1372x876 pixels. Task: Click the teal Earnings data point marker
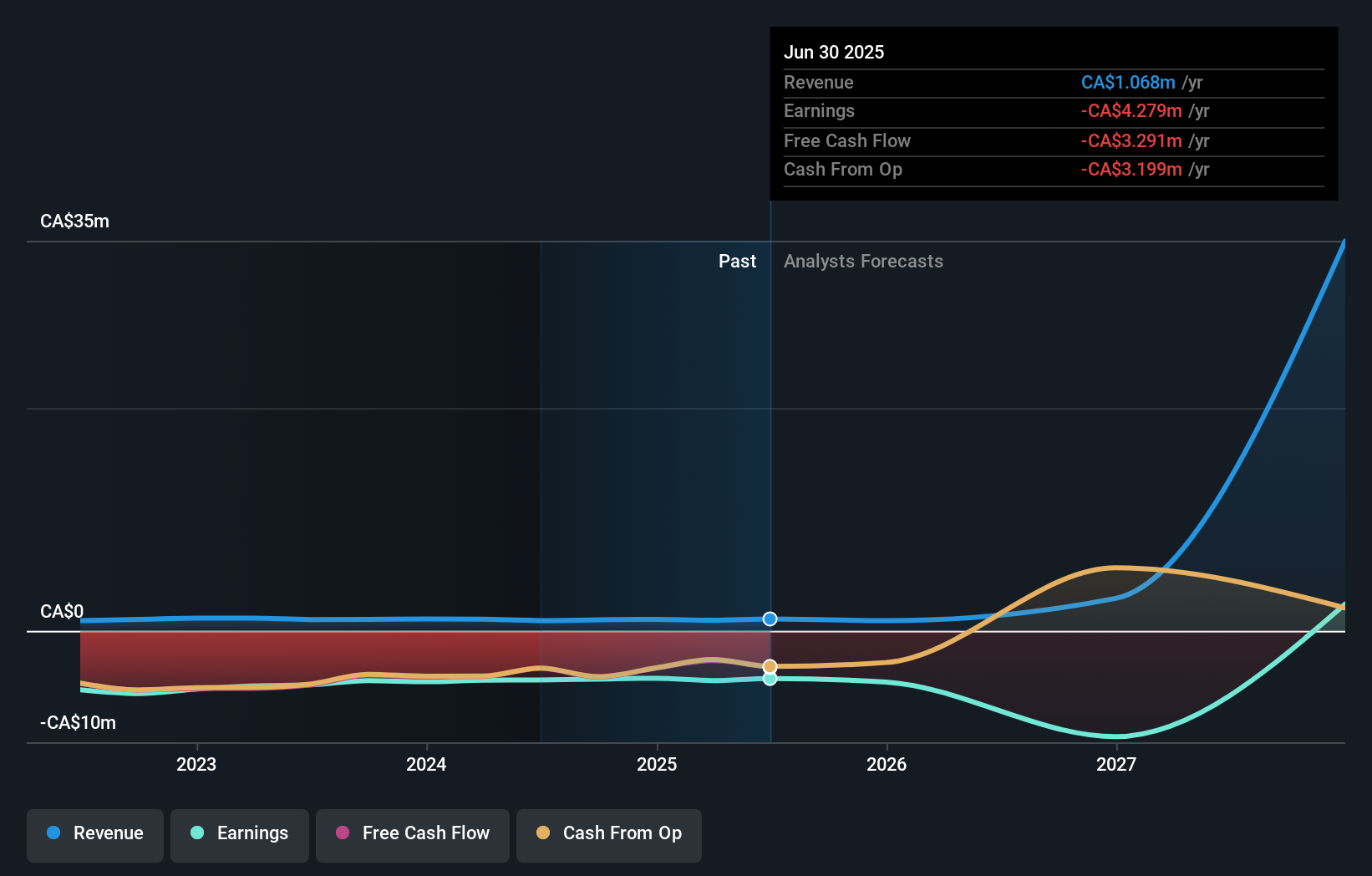770,679
